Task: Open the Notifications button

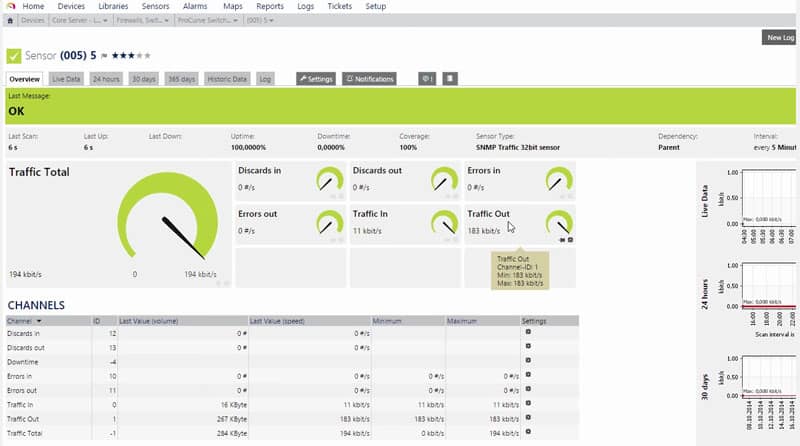Action: (x=370, y=78)
